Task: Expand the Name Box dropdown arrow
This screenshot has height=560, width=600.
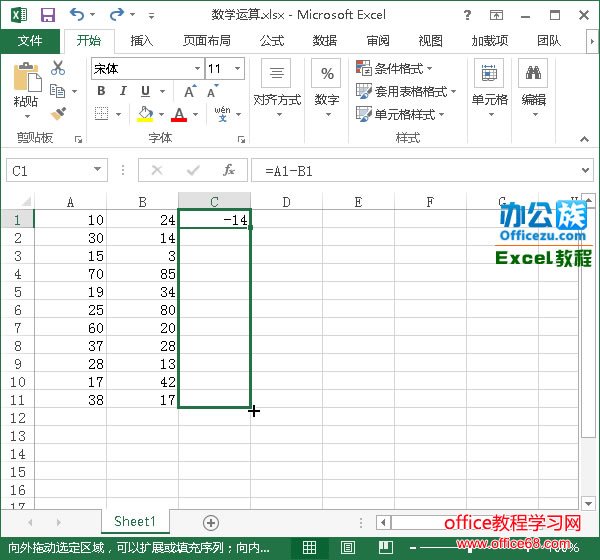Action: [98, 170]
